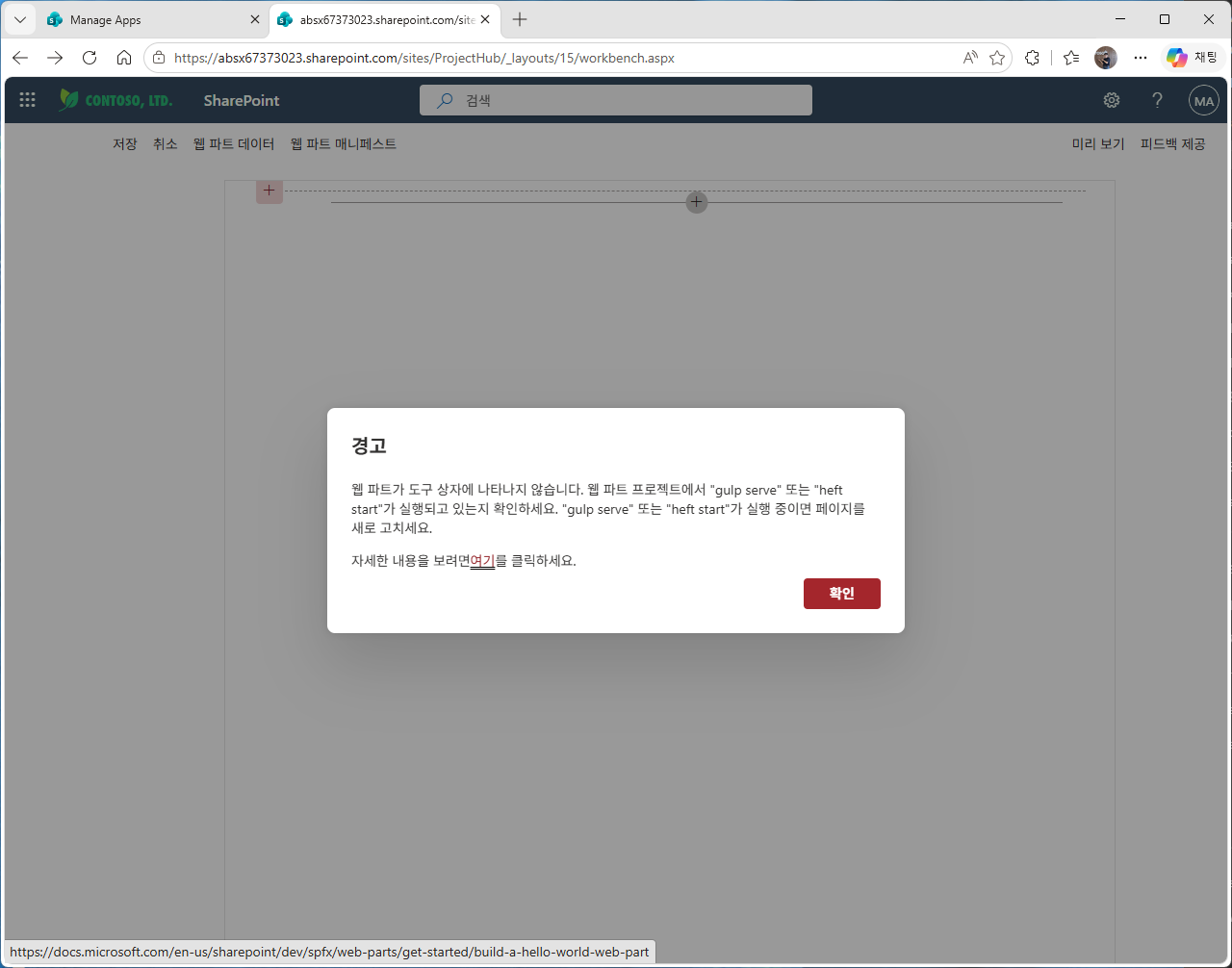The image size is (1232, 968).
Task: Open the browser Settings and more menu
Action: point(1141,58)
